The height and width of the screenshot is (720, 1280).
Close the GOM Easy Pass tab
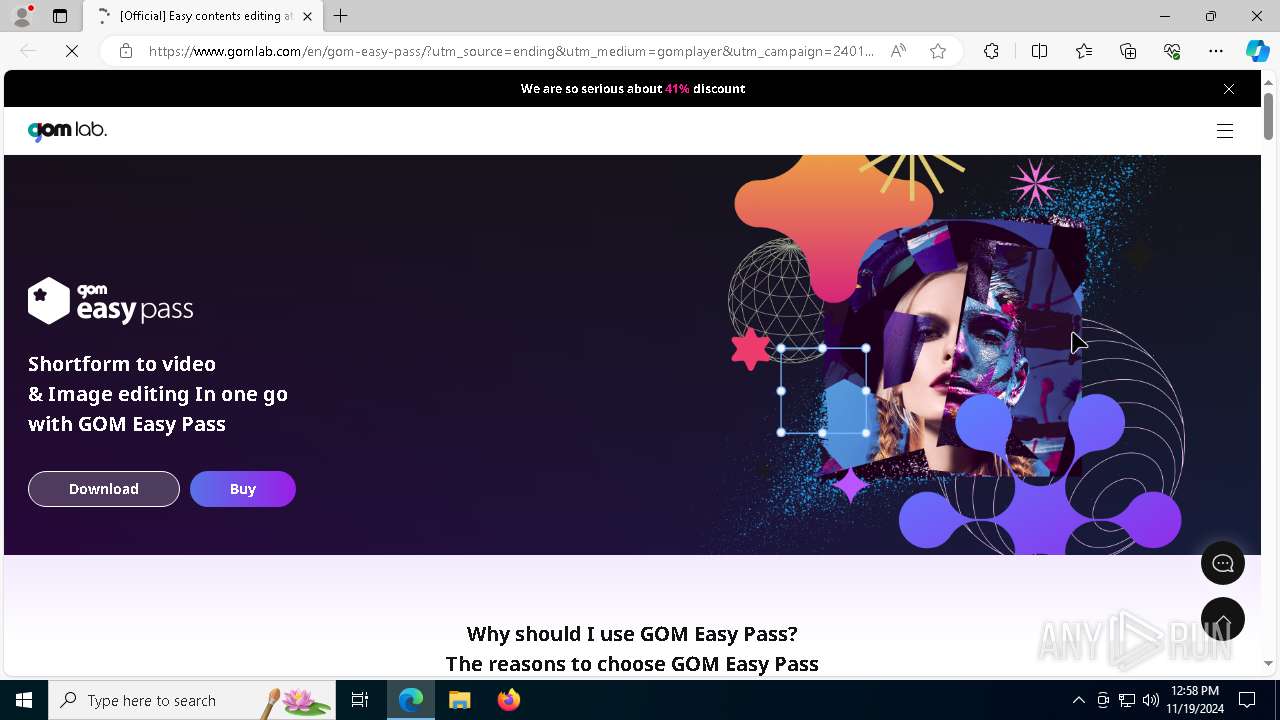[307, 16]
